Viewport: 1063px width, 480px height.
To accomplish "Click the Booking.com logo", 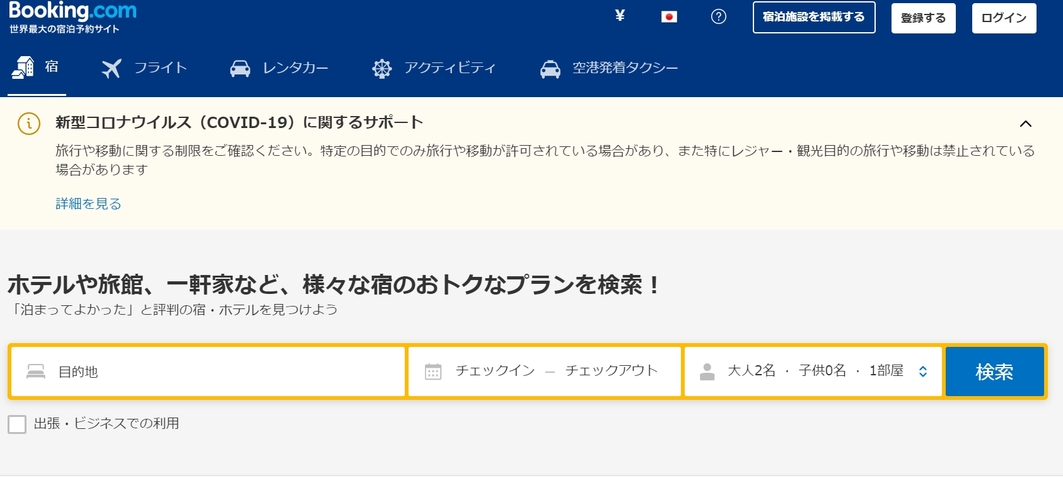I will point(73,11).
